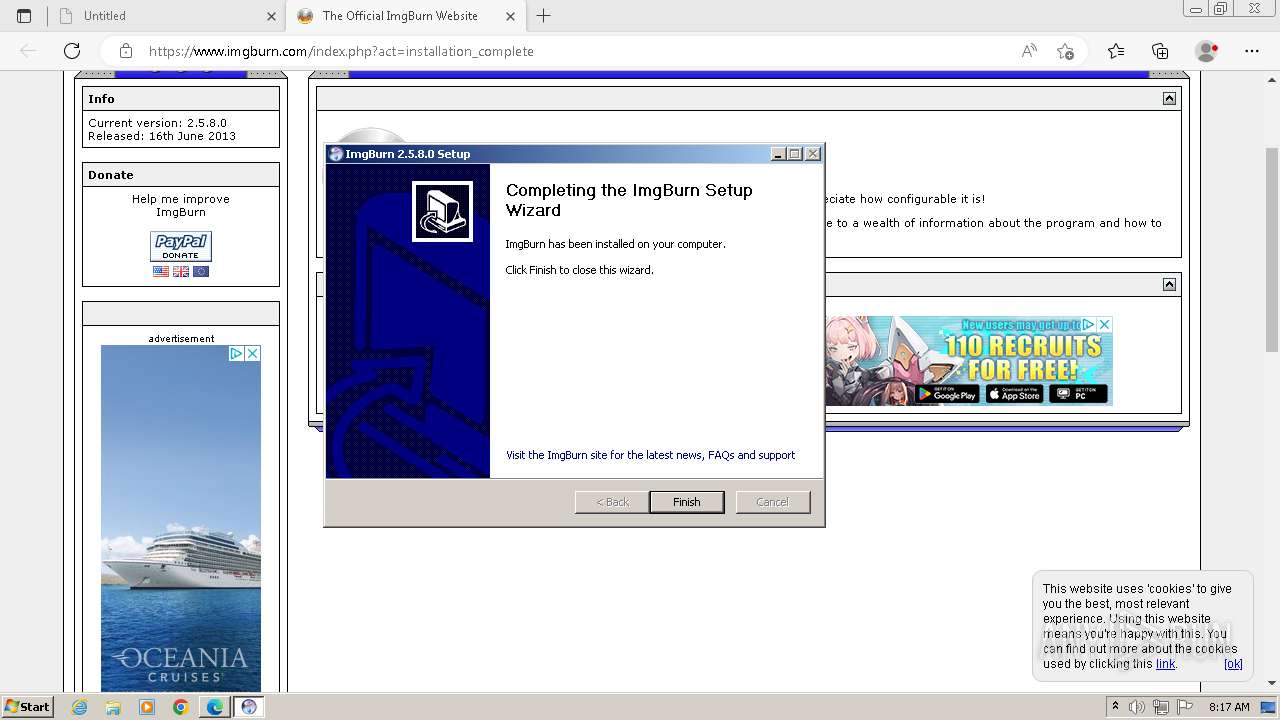Select The Official ImgBurn Website tab

coord(405,16)
